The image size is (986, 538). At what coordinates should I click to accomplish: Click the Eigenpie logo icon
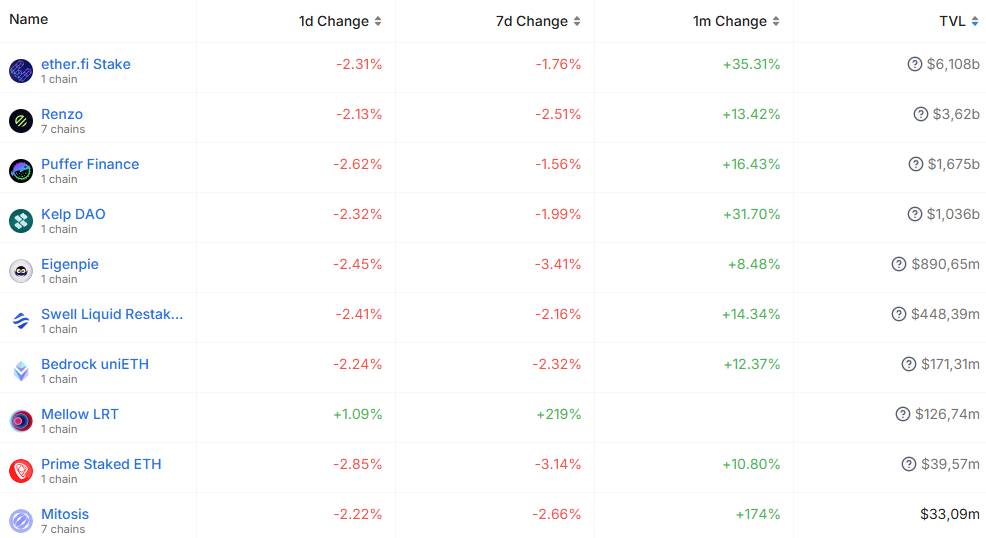(x=21, y=271)
